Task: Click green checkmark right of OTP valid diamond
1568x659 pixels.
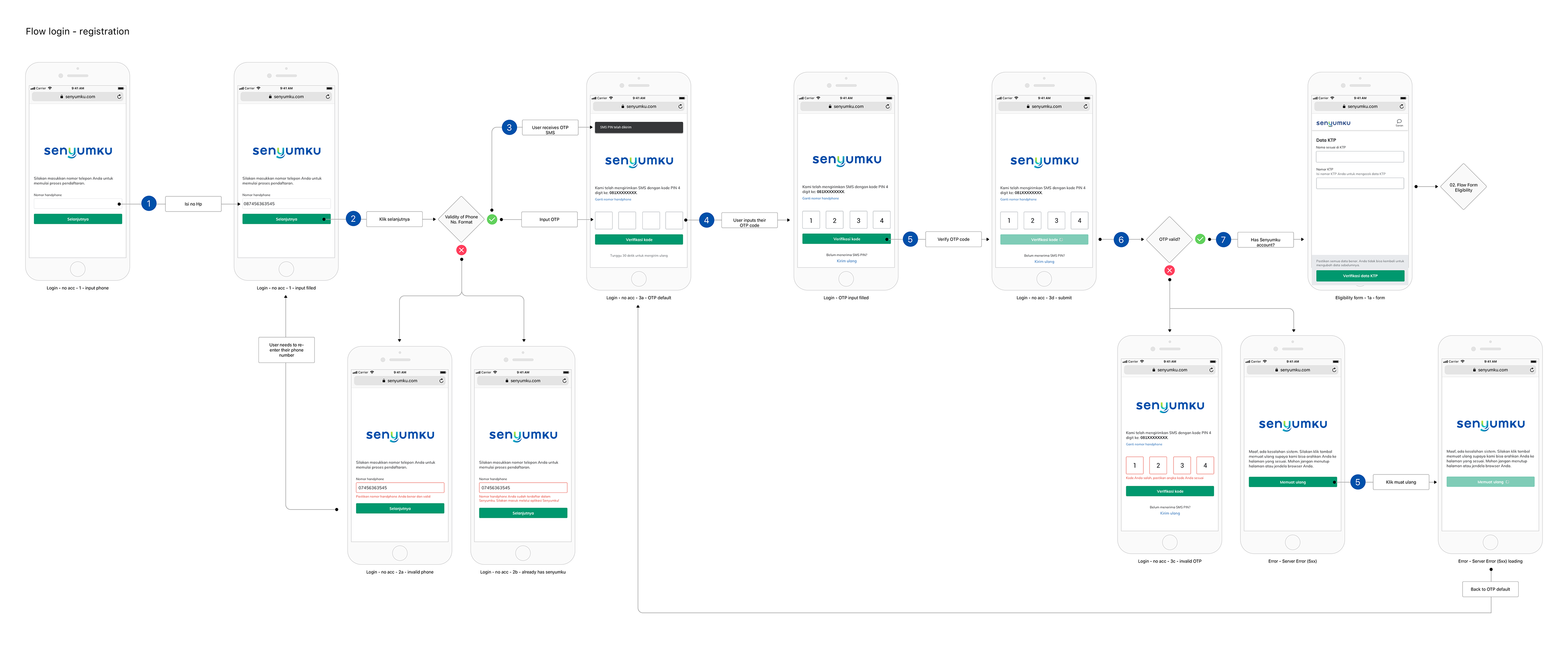Action: 1200,239
